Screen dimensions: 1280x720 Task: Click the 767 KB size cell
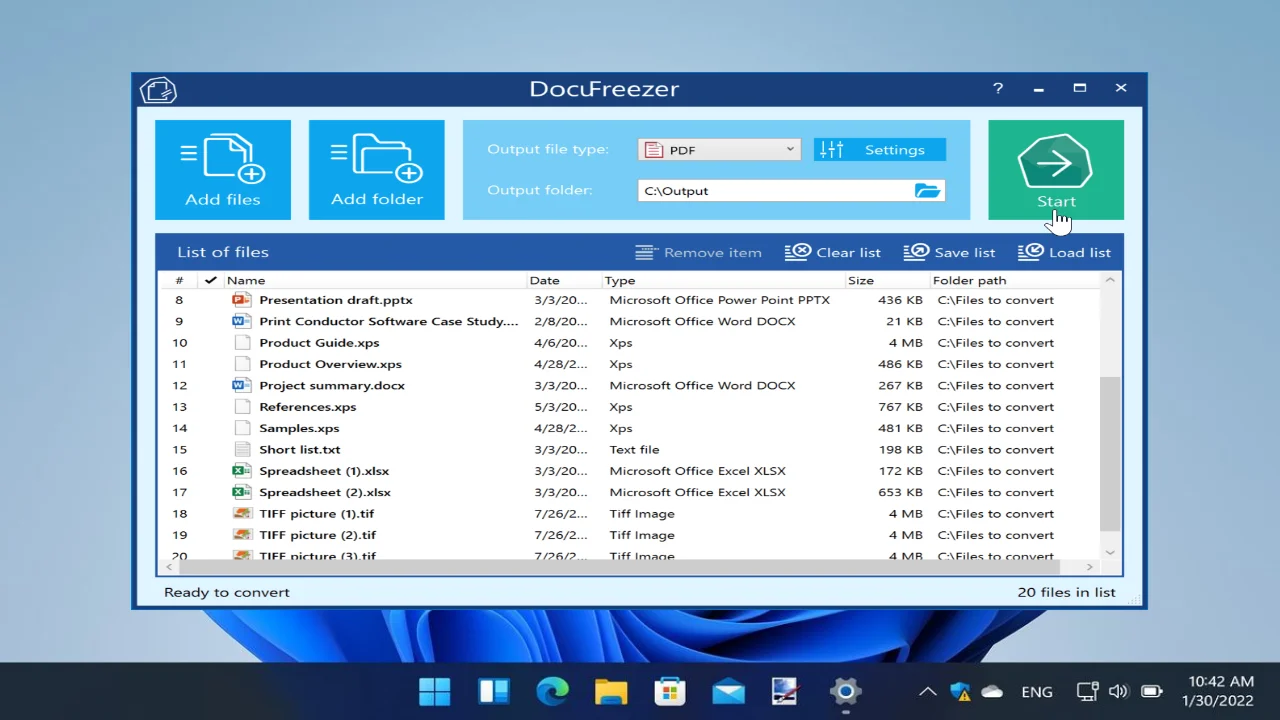tap(900, 407)
